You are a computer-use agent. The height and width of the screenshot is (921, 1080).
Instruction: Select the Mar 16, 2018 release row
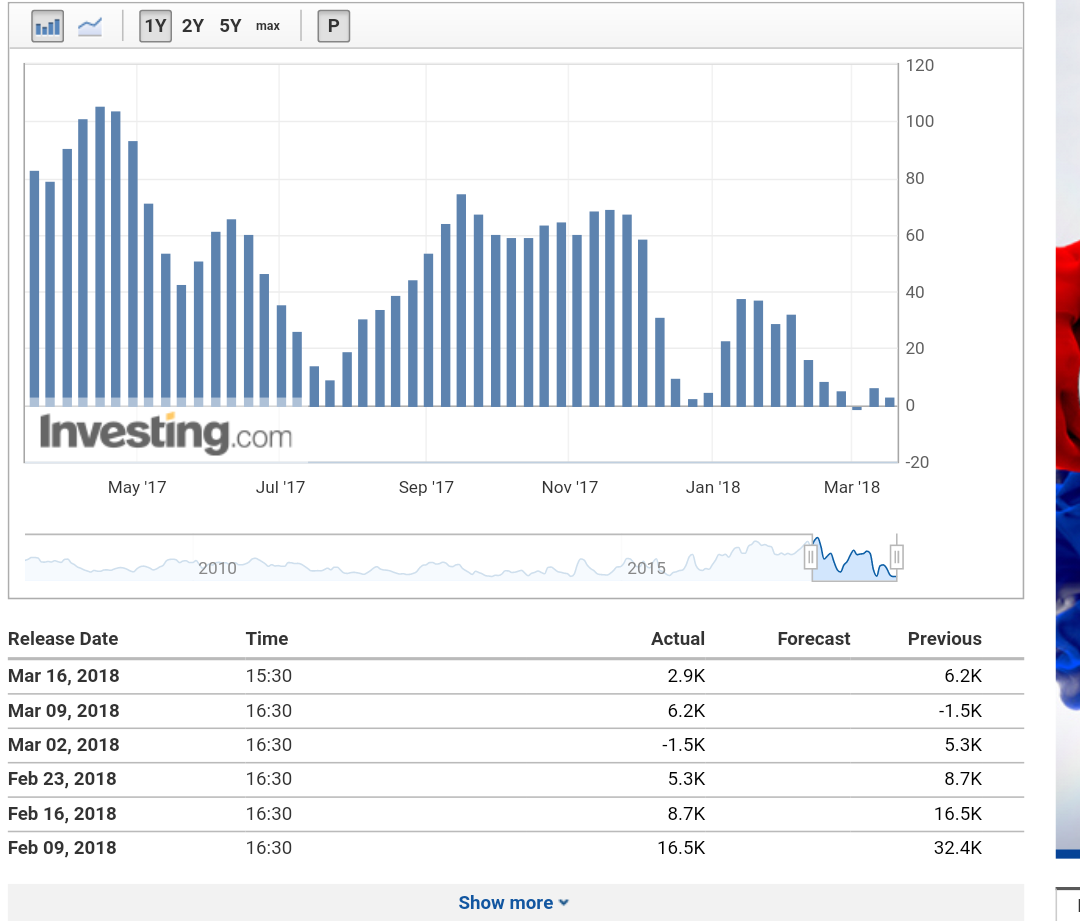[400, 676]
